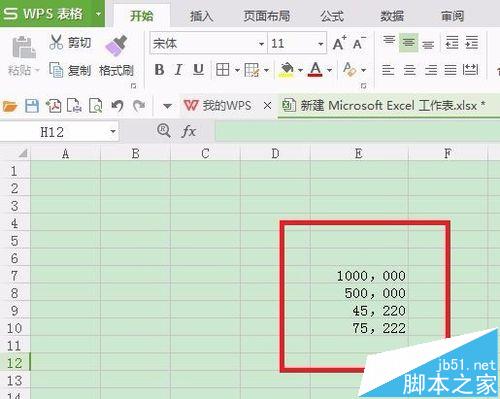Image resolution: width=500 pixels, height=399 pixels.
Task: Switch to the 开始 (Home) tab
Action: (x=141, y=16)
